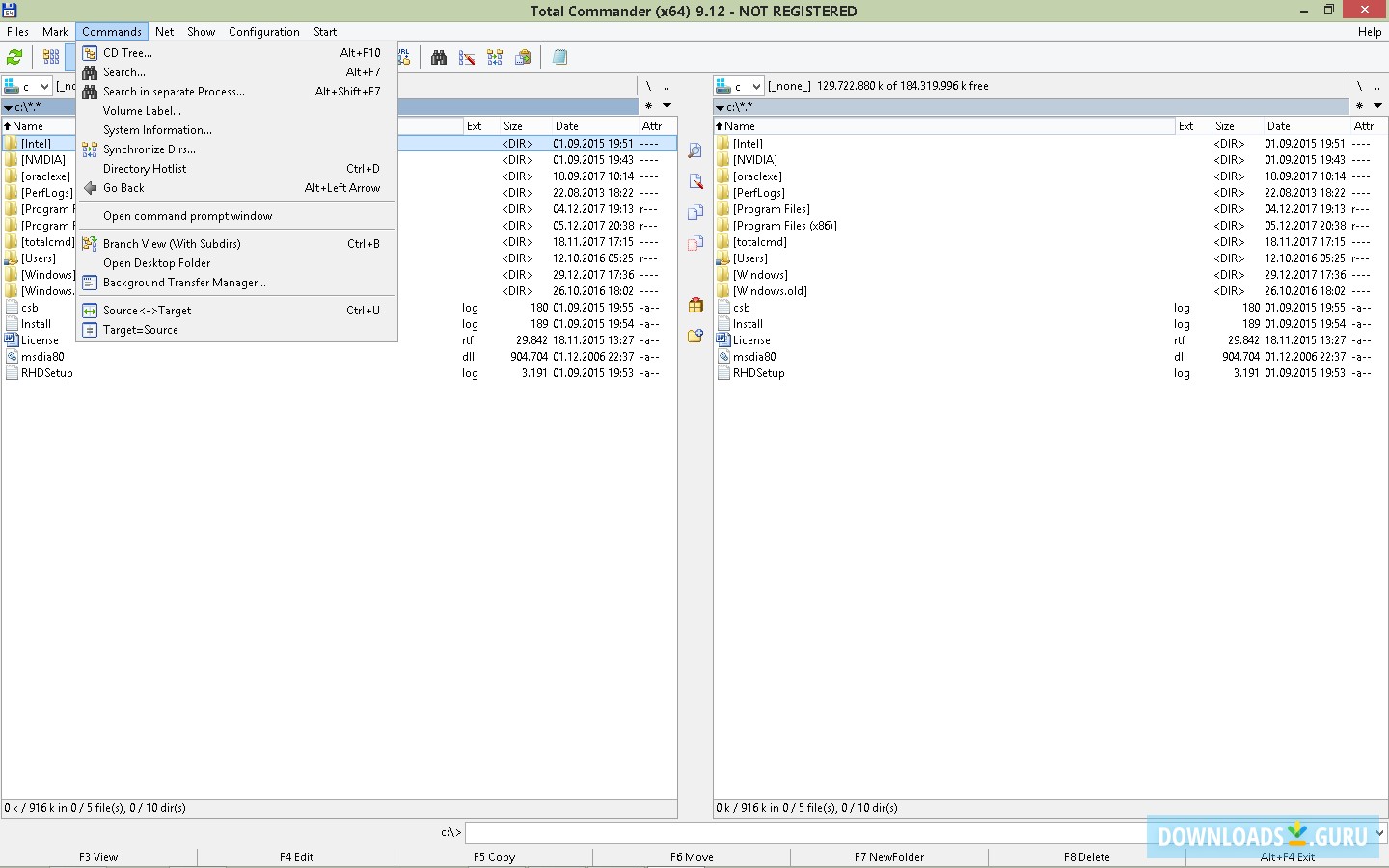Click inside the command line field at the bottom
This screenshot has width=1389, height=868.
pyautogui.click(x=868, y=831)
